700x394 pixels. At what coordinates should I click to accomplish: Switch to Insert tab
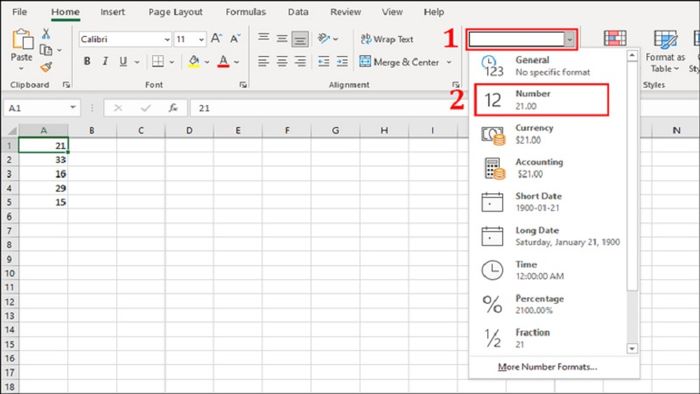coord(112,12)
